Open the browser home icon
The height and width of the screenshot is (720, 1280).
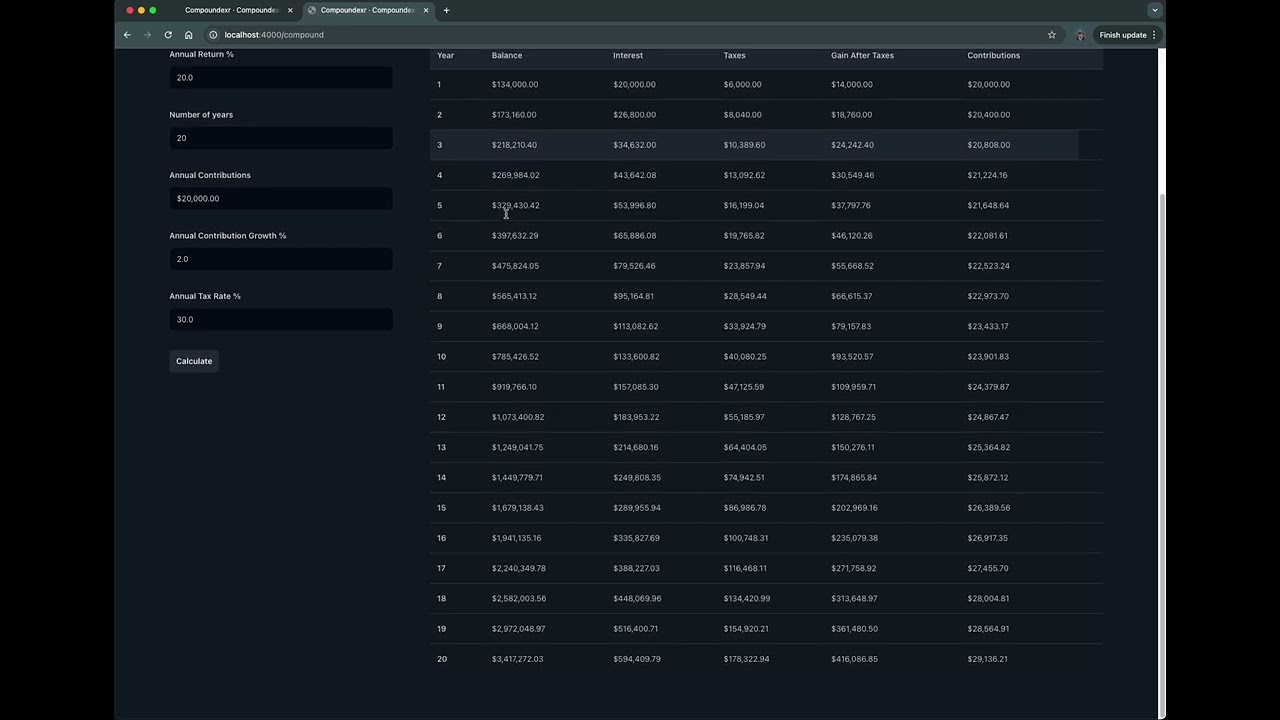[188, 35]
